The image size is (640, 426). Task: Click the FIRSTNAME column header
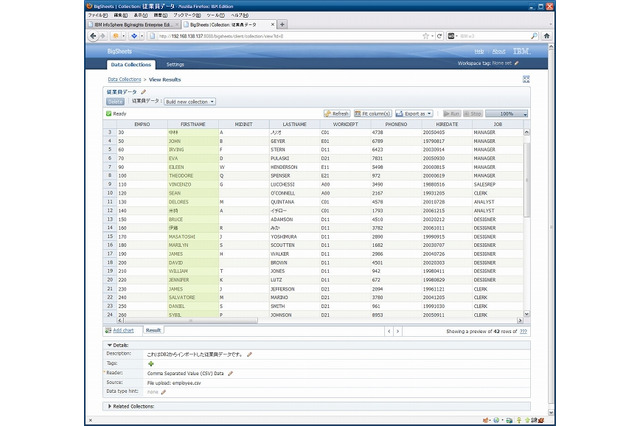pyautogui.click(x=193, y=124)
